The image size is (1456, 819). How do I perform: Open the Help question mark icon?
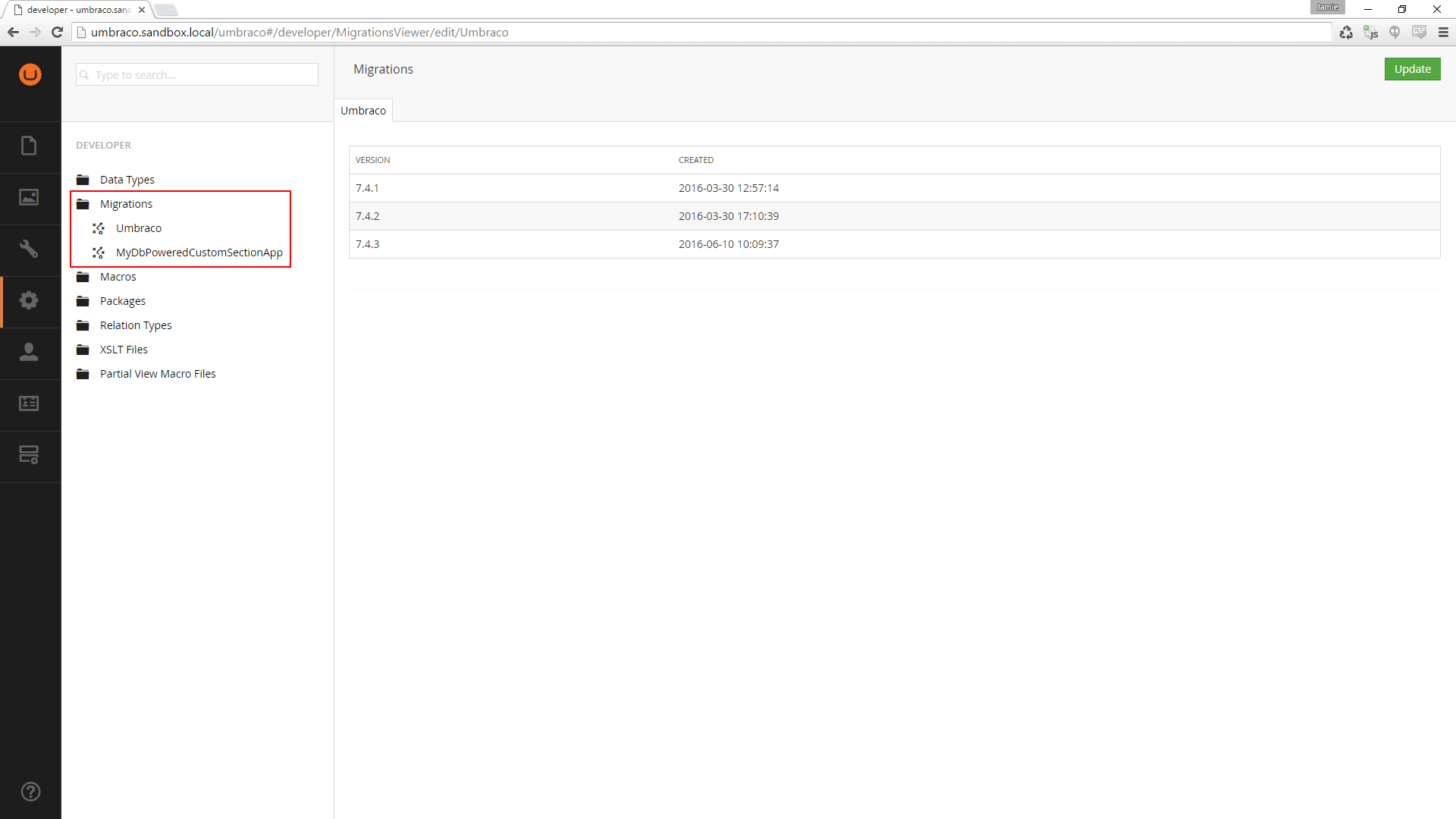click(30, 792)
